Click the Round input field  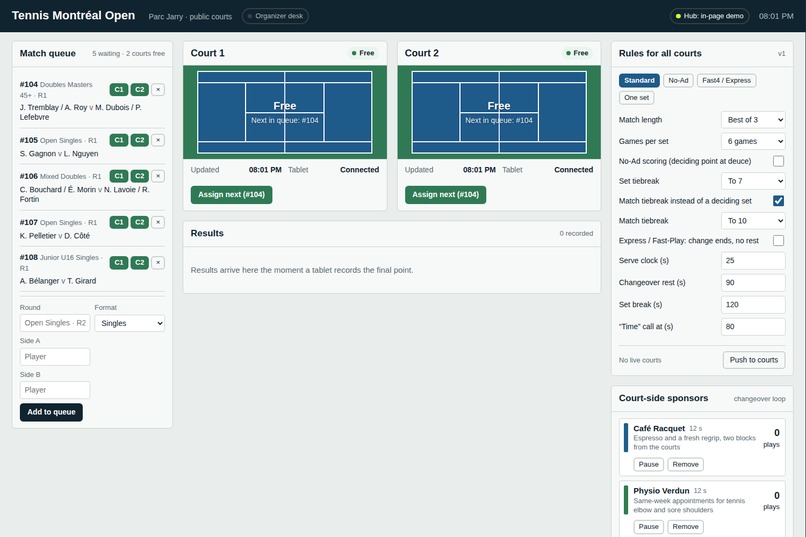(x=55, y=323)
